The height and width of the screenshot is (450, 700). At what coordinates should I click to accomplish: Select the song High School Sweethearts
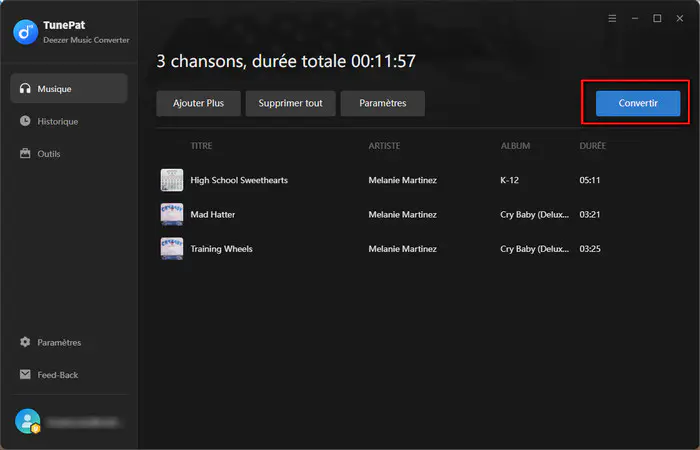pos(239,180)
